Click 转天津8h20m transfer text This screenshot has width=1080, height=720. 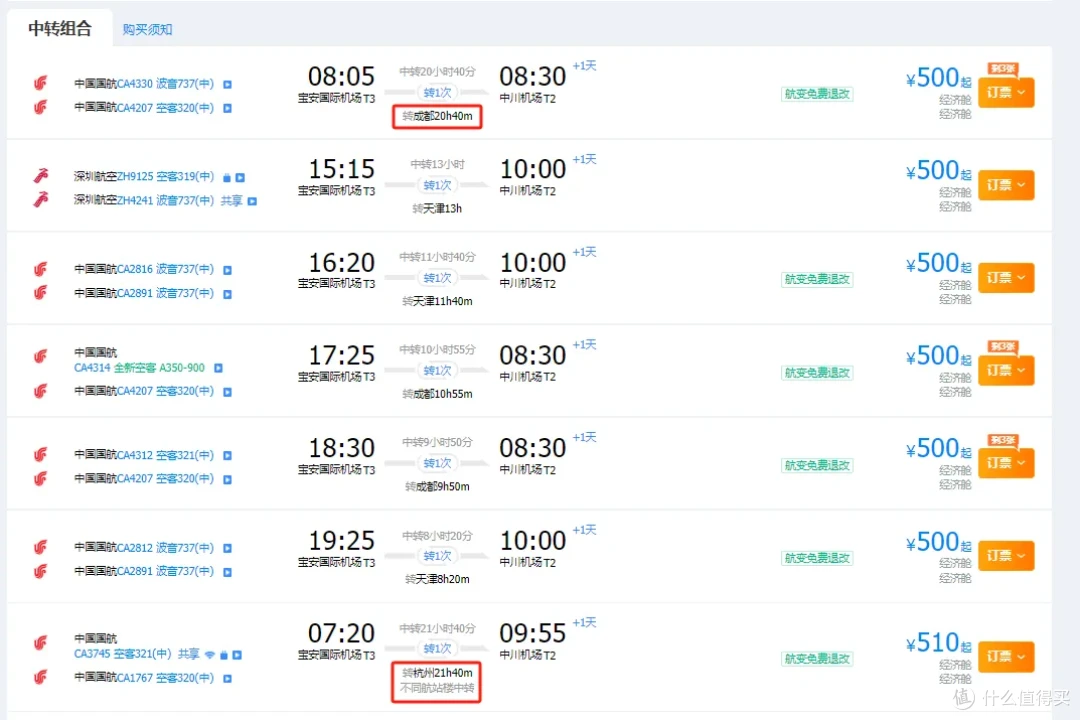437,579
